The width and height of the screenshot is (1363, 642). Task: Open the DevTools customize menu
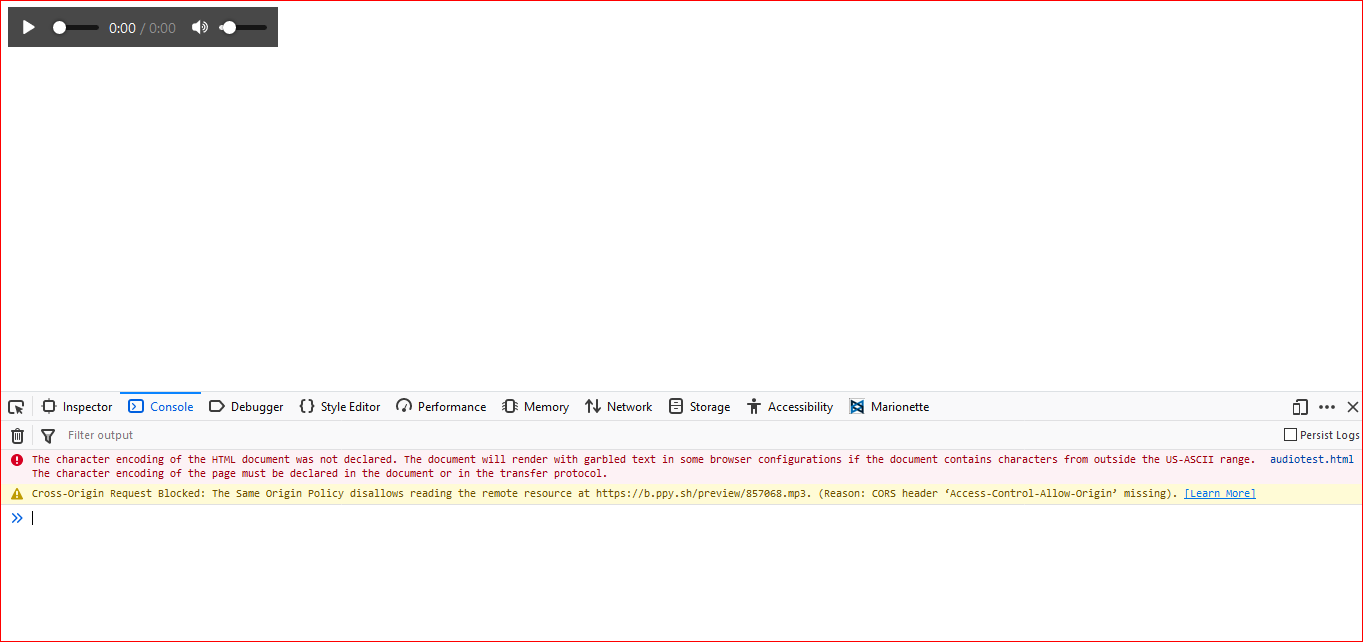pos(1327,407)
